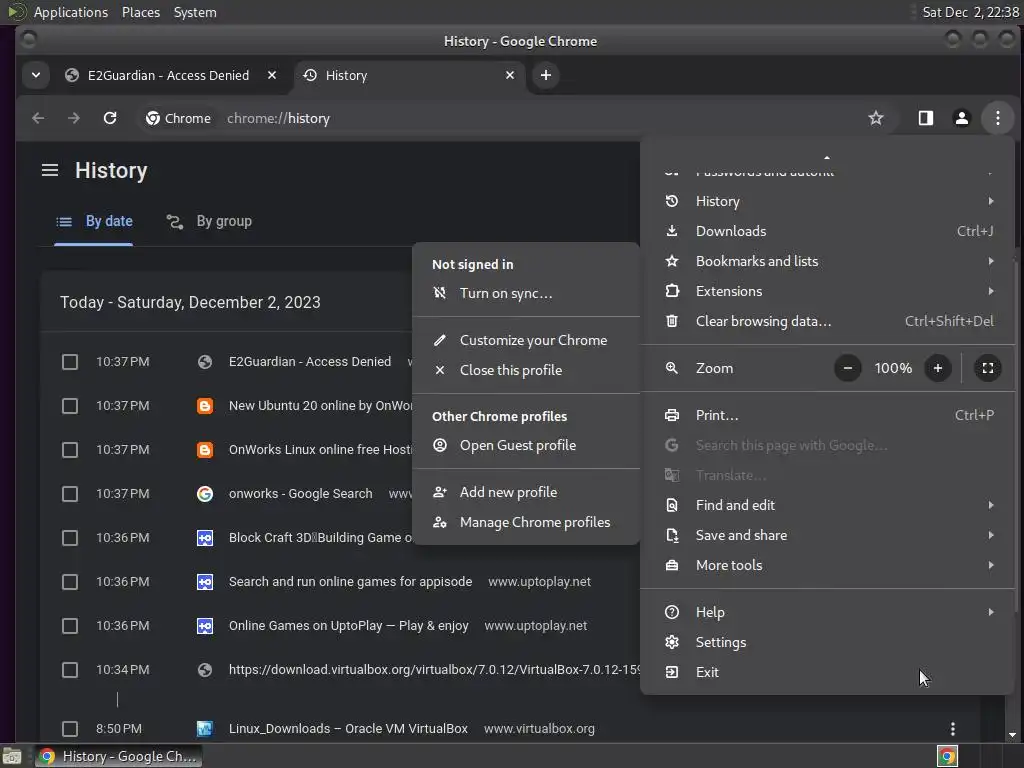Tick checkbox for Linux_Downloads Oracle VM VirtualBox entry
The image size is (1024, 768).
(70, 729)
